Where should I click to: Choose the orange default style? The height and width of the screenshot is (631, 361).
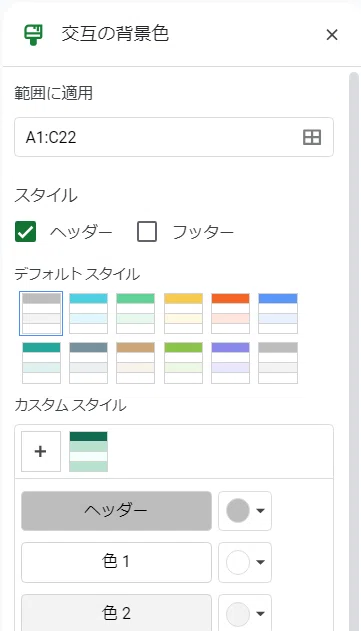(230, 313)
